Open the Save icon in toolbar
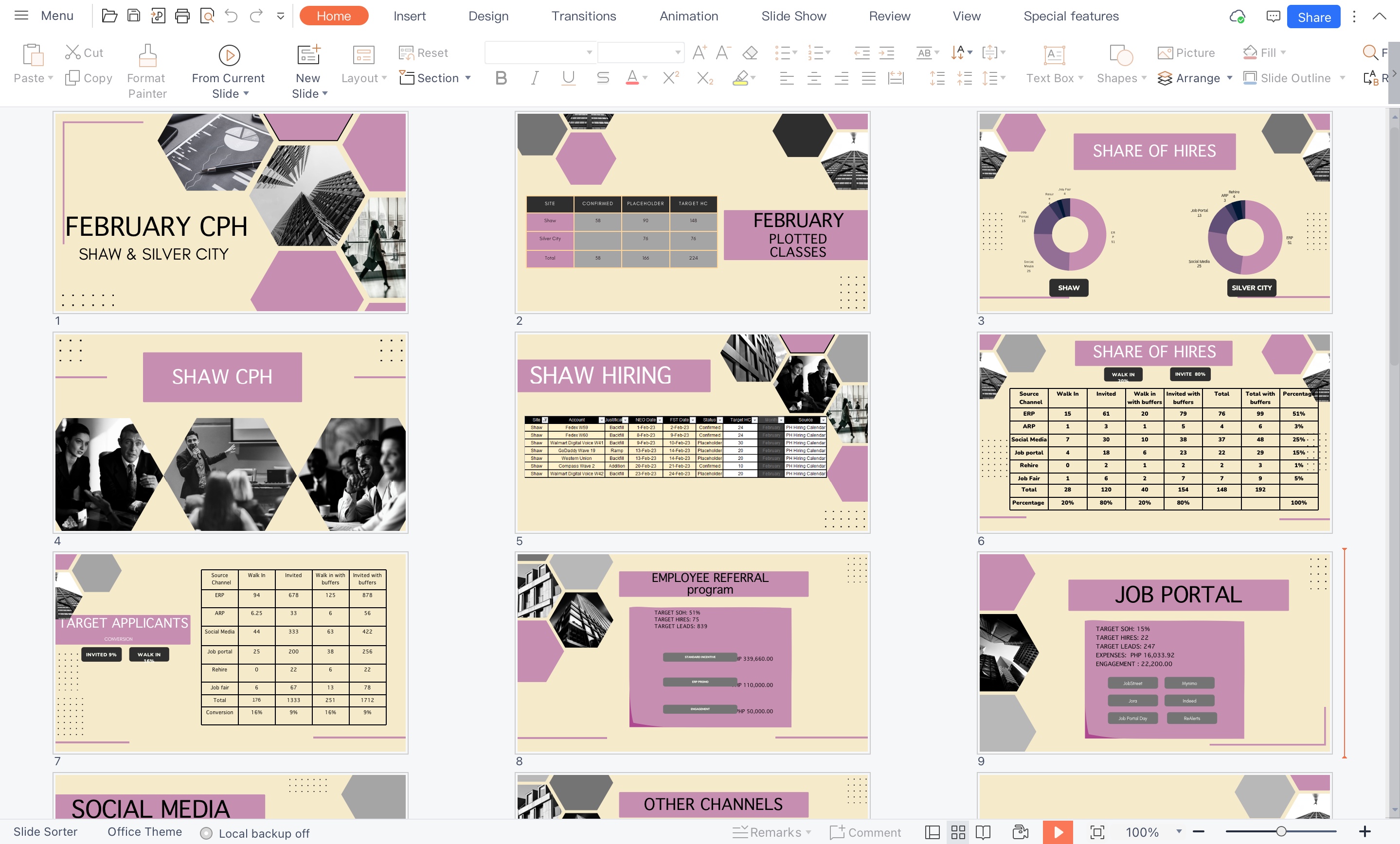Screen dimensions: 1400x844 [x=133, y=16]
